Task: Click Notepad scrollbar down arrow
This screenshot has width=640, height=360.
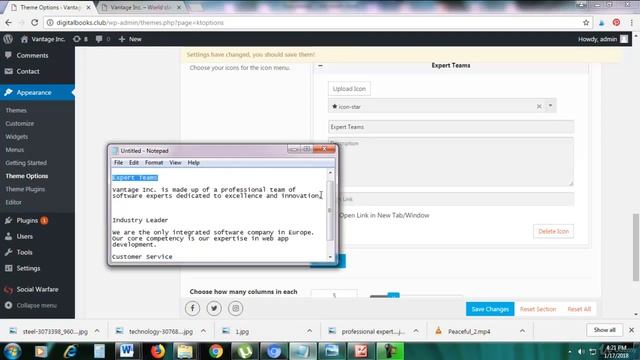Action: 330,257
